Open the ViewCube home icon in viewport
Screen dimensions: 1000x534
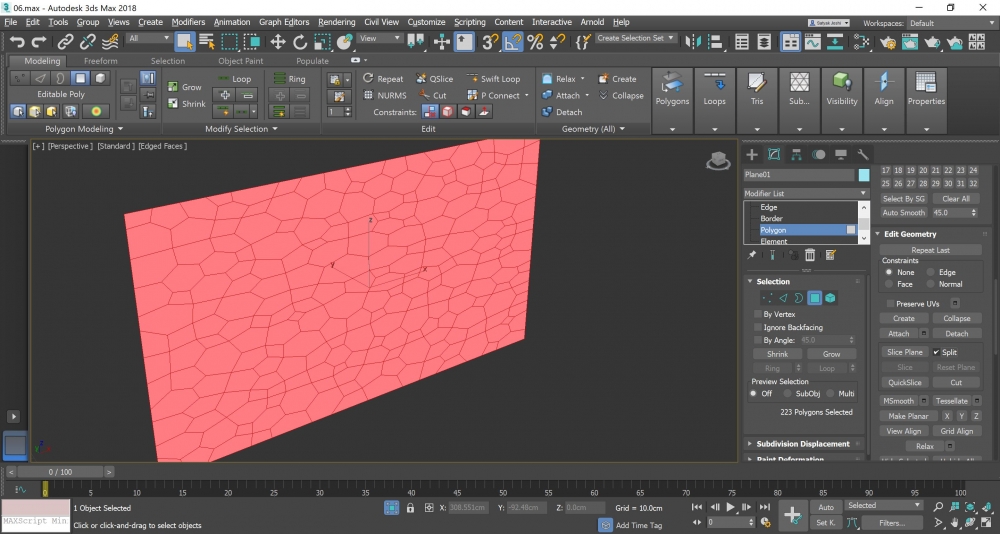point(717,161)
